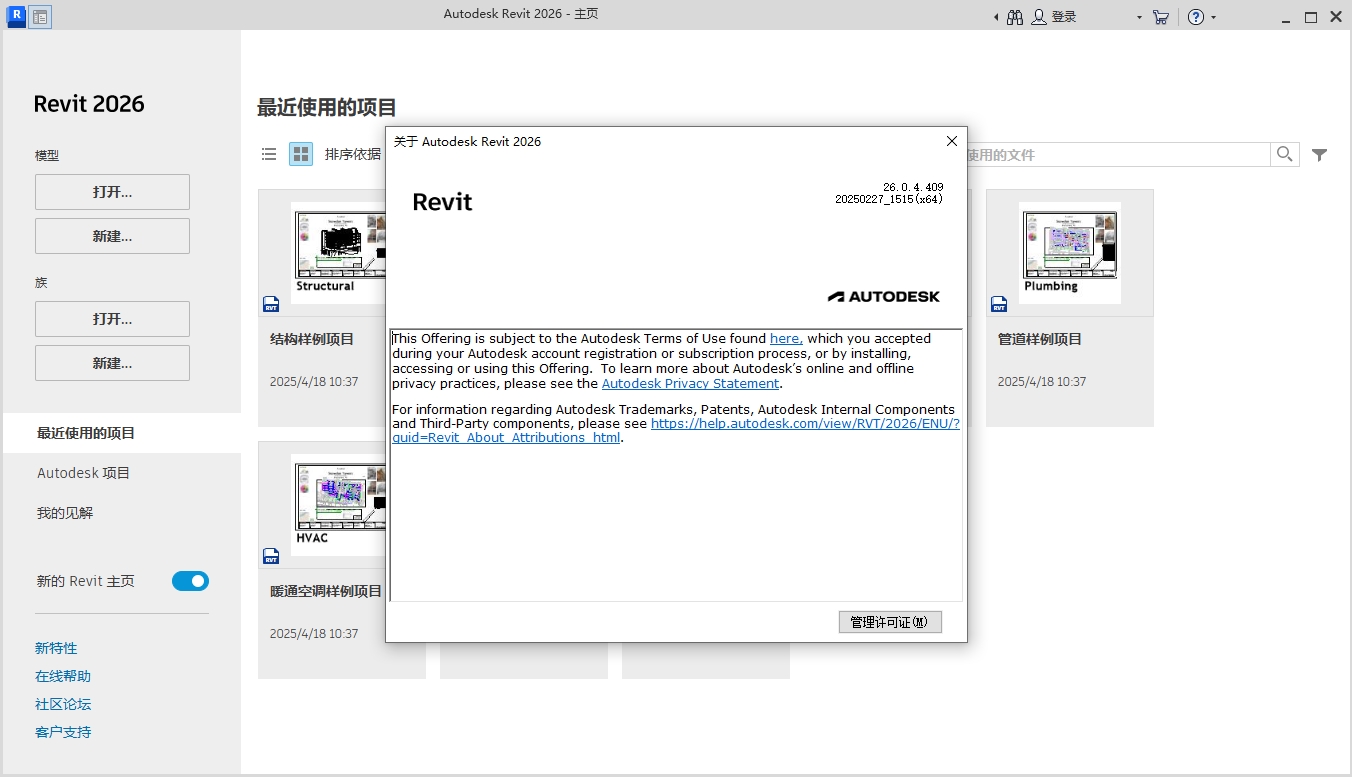Viewport: 1352px width, 777px height.
Task: Switch to grid thumbnail view icon
Action: click(x=301, y=154)
